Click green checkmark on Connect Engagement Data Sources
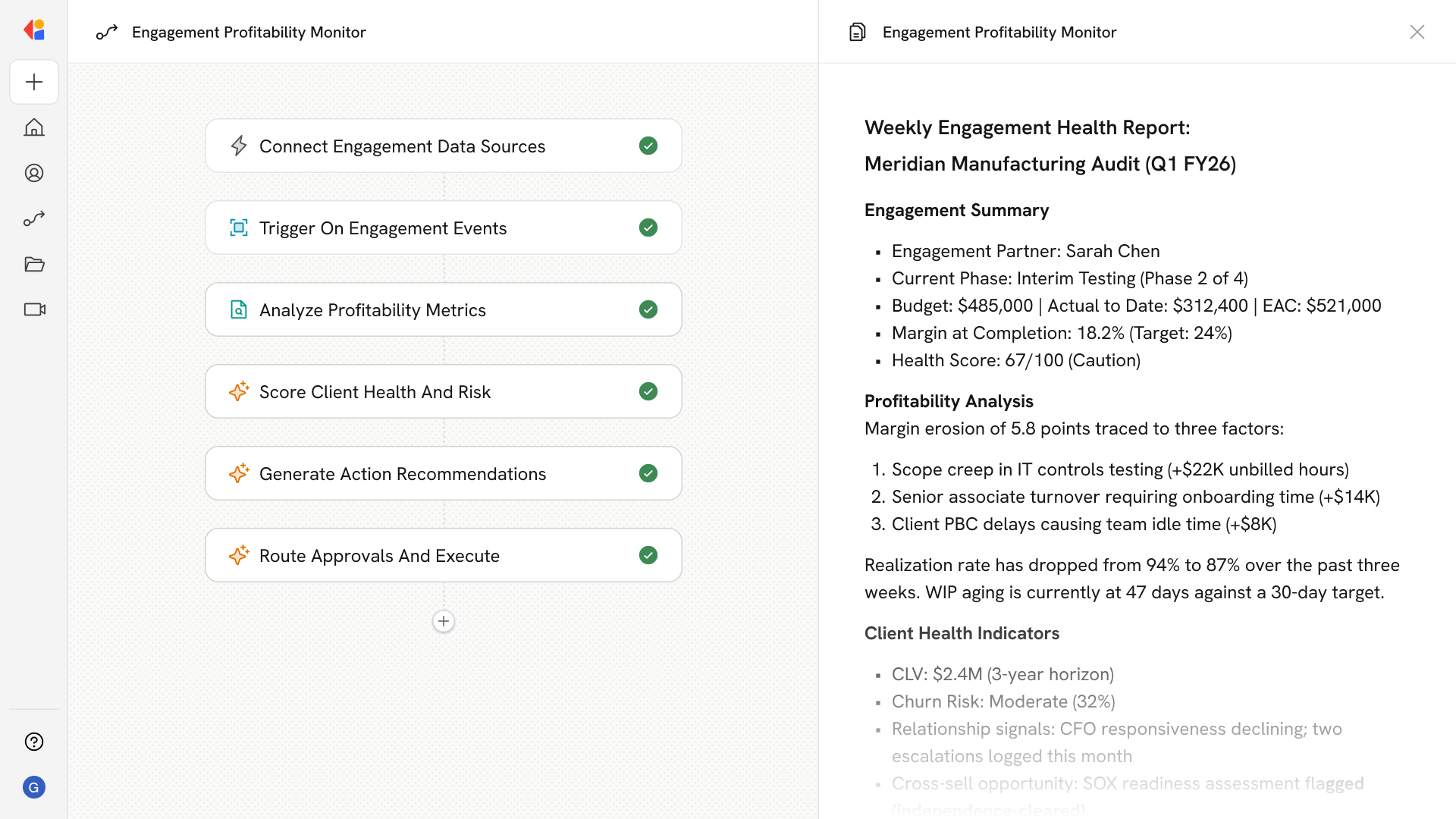Screen dimensions: 1456x819 point(648,146)
